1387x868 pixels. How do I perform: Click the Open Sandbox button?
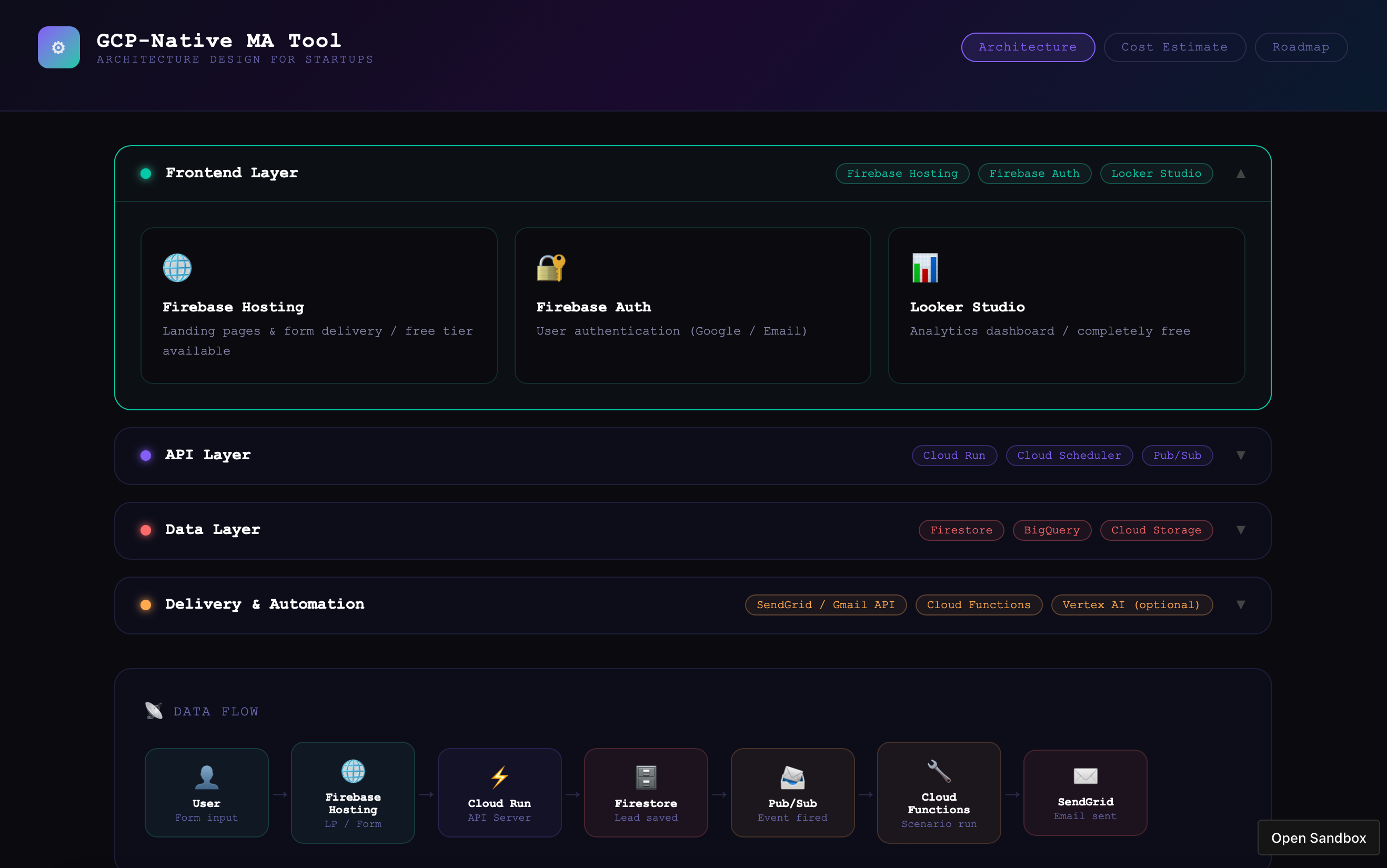pos(1318,837)
